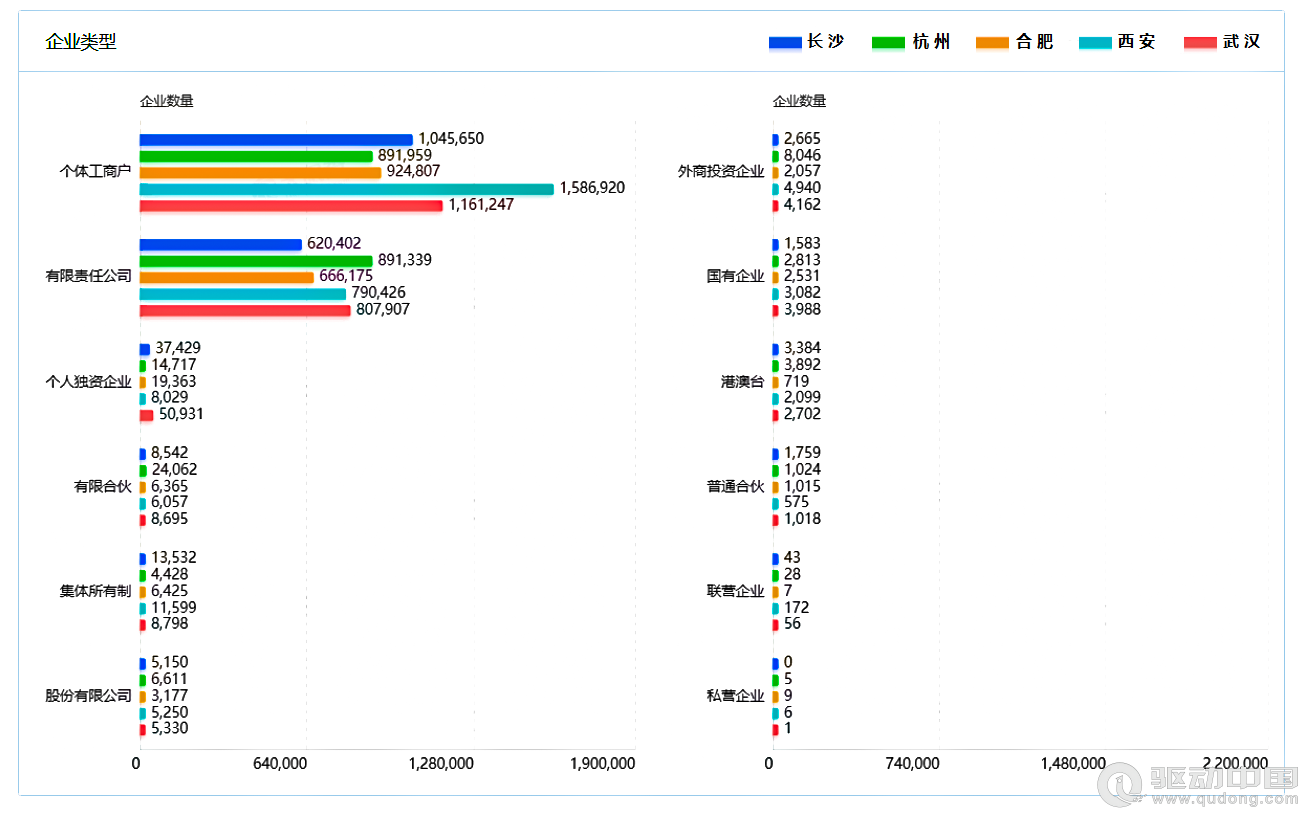Click the 640,000 axis tick label
The height and width of the screenshot is (819, 1310).
coord(280,764)
